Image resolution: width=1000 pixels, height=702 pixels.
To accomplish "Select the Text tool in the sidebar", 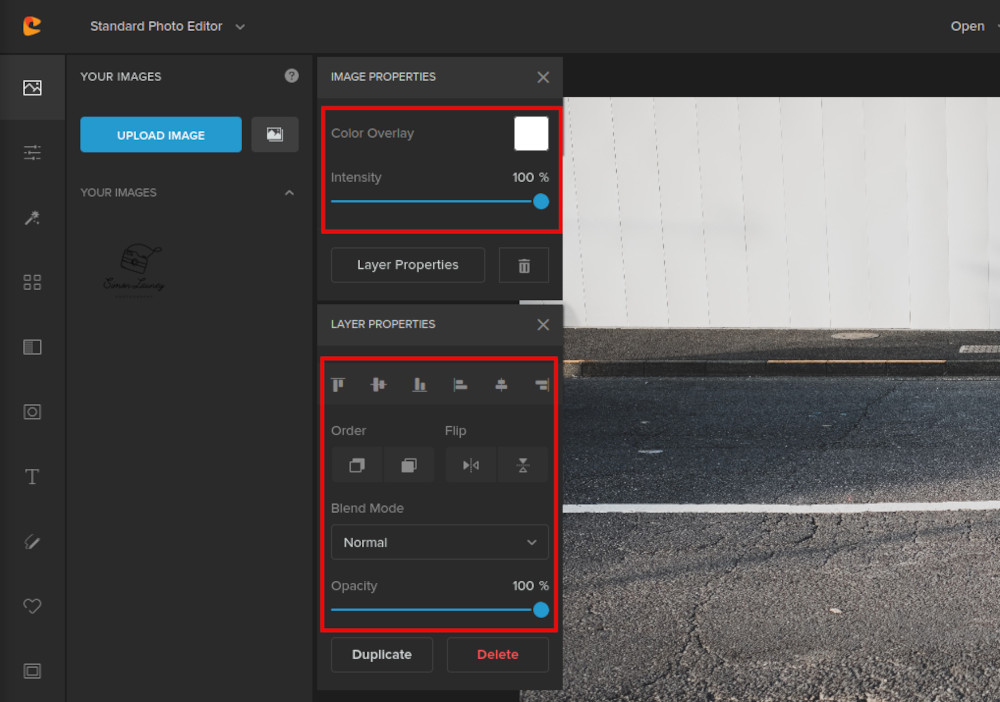I will click(x=32, y=477).
